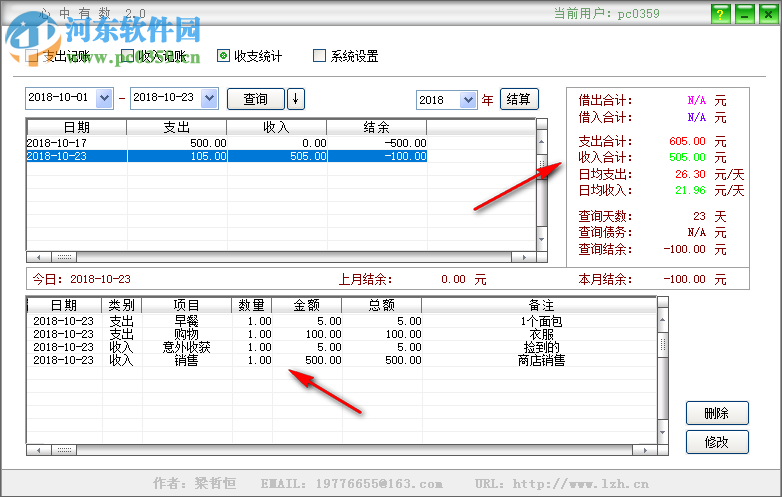Click the 支出合计 605.00 value
Image resolution: width=782 pixels, height=497 pixels.
click(x=687, y=142)
